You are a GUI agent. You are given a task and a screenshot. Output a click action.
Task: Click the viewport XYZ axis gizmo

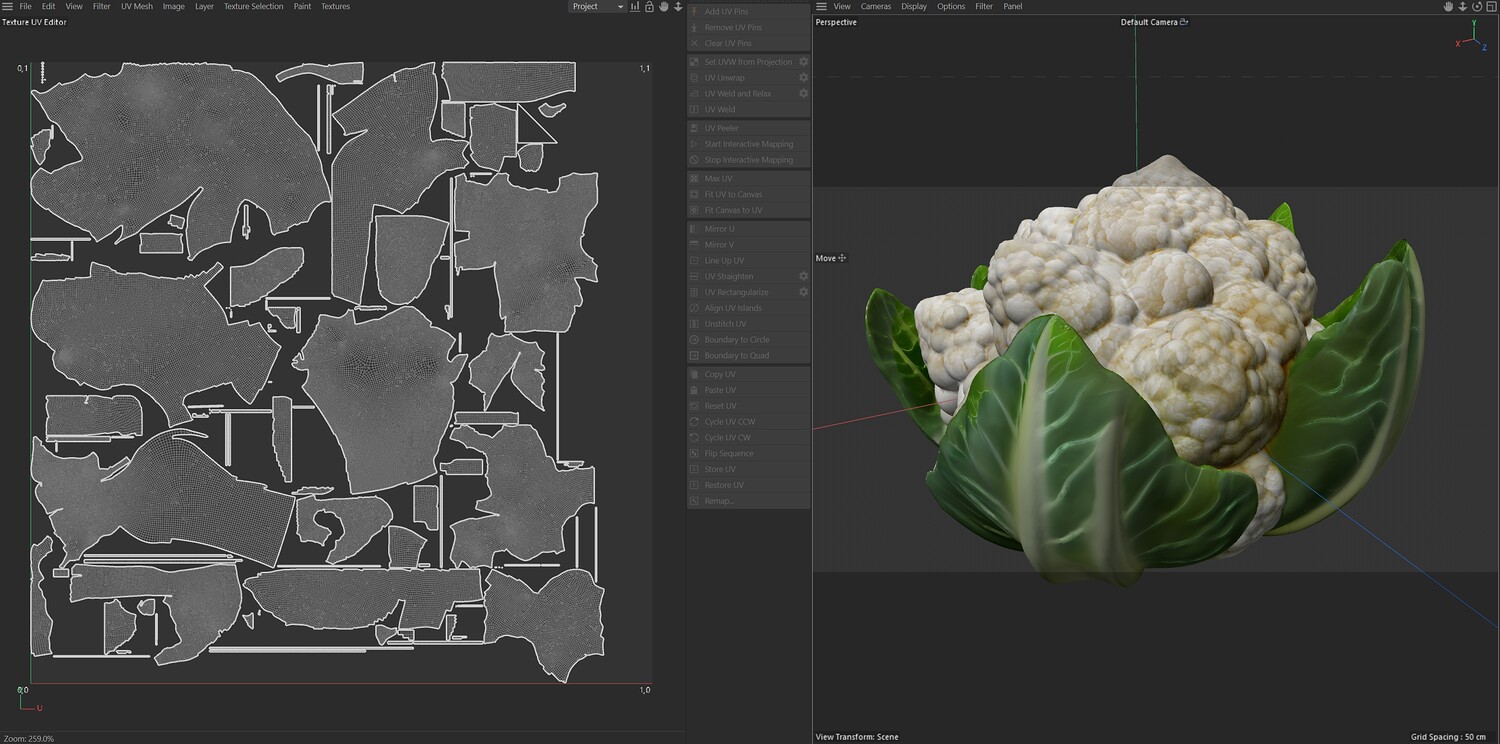tap(1473, 38)
